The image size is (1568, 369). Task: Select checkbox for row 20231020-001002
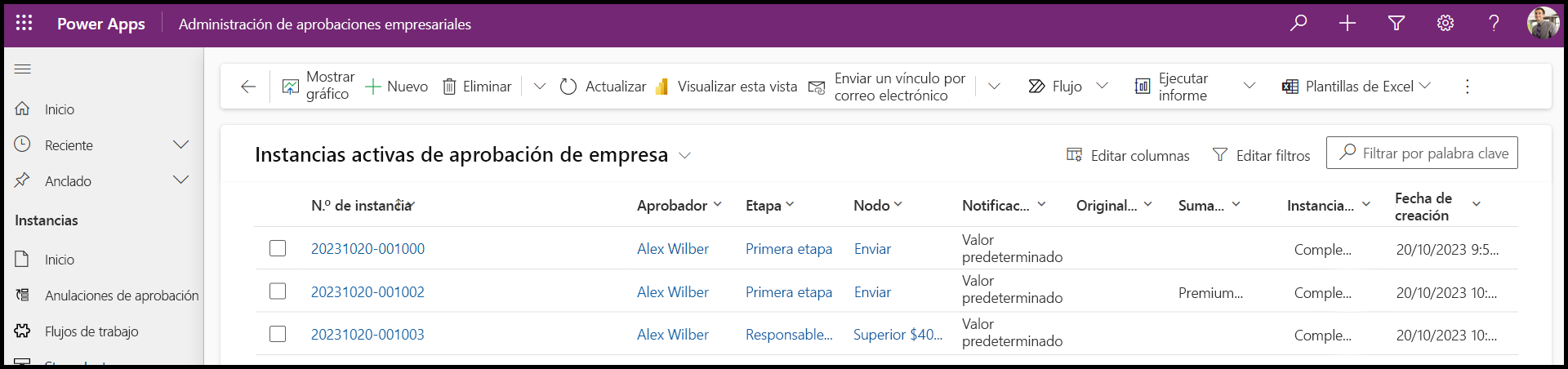(x=278, y=291)
